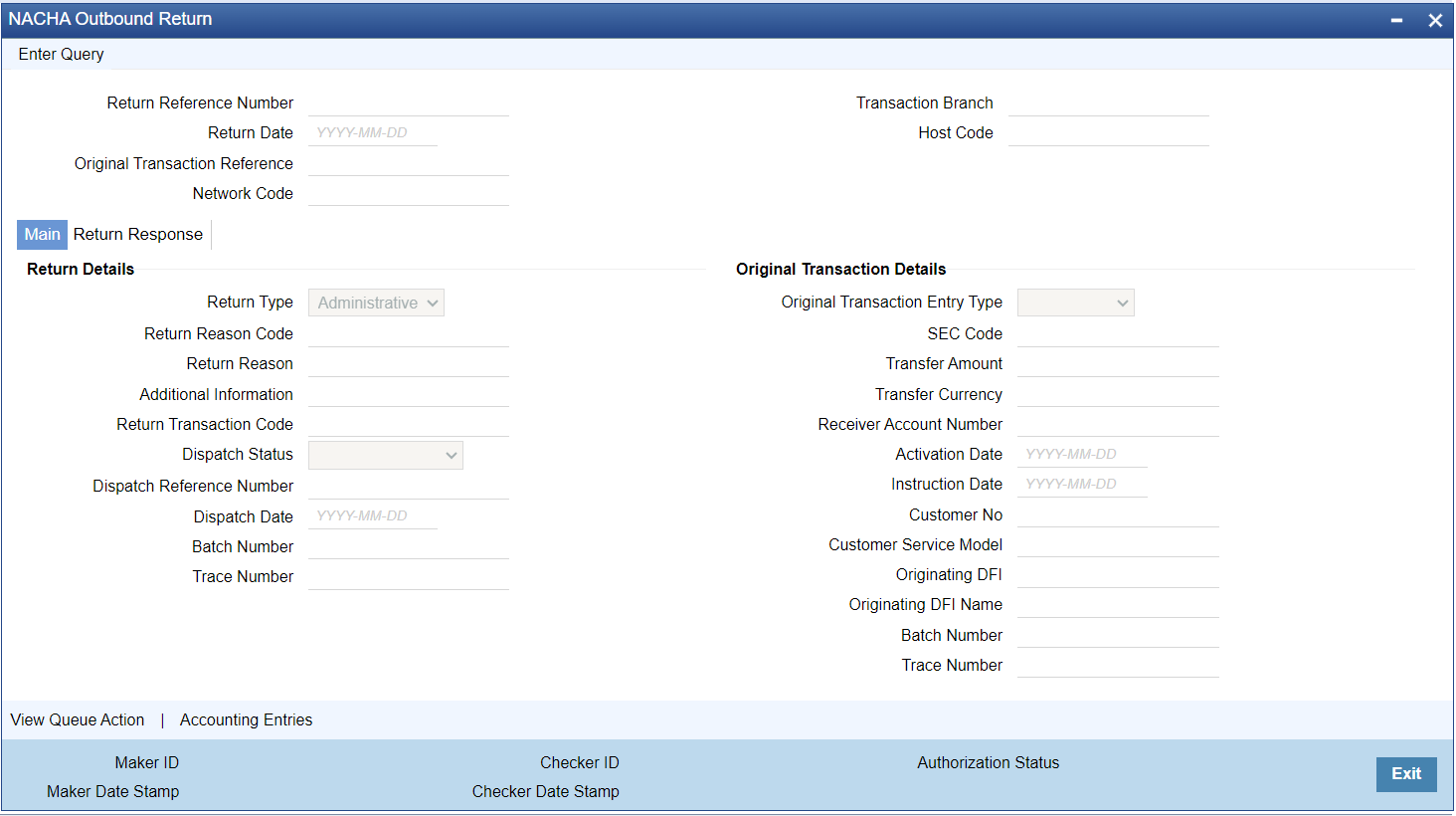
Task: Click the Dispatch Date field
Action: click(373, 516)
